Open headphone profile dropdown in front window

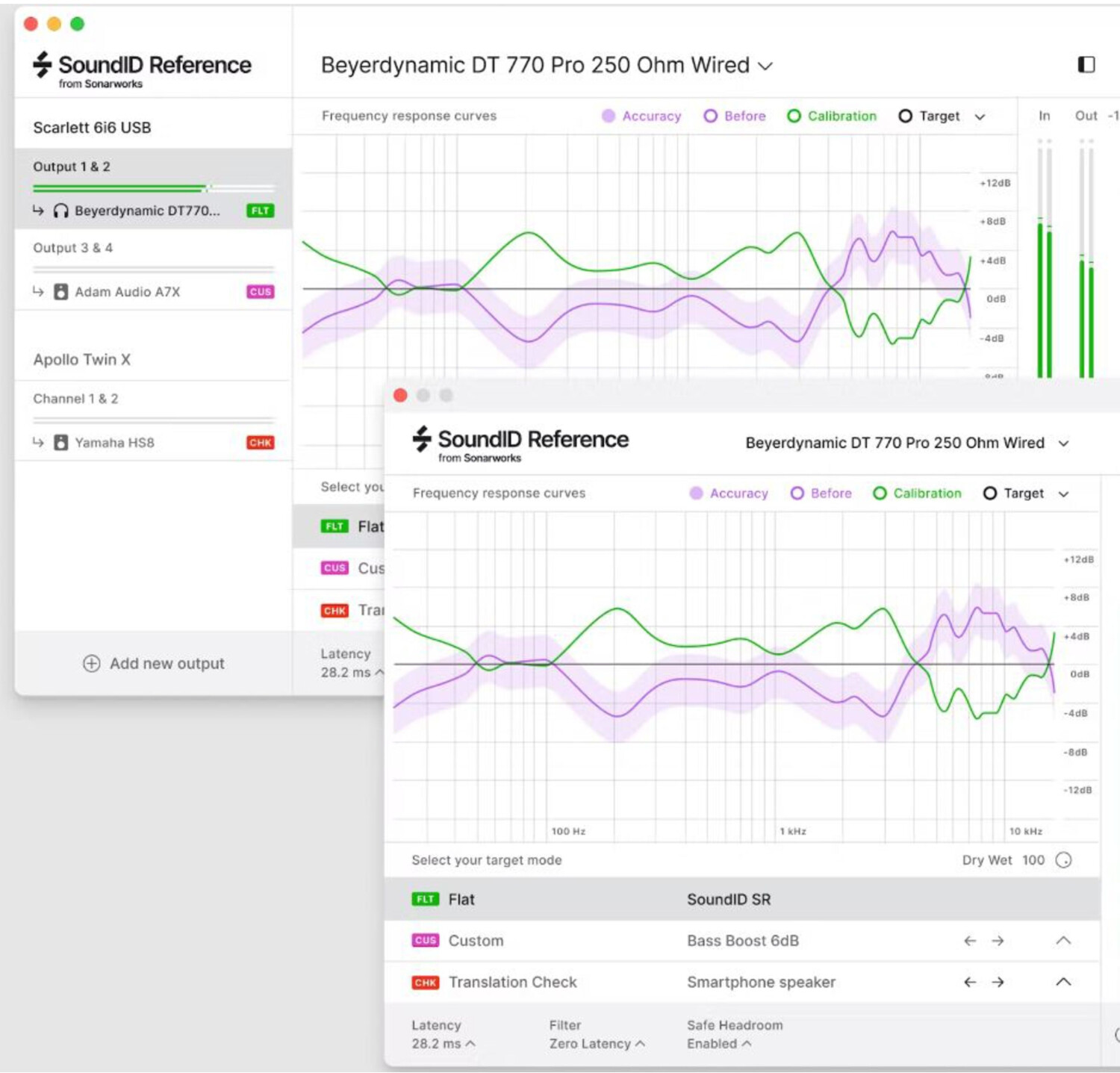click(907, 443)
